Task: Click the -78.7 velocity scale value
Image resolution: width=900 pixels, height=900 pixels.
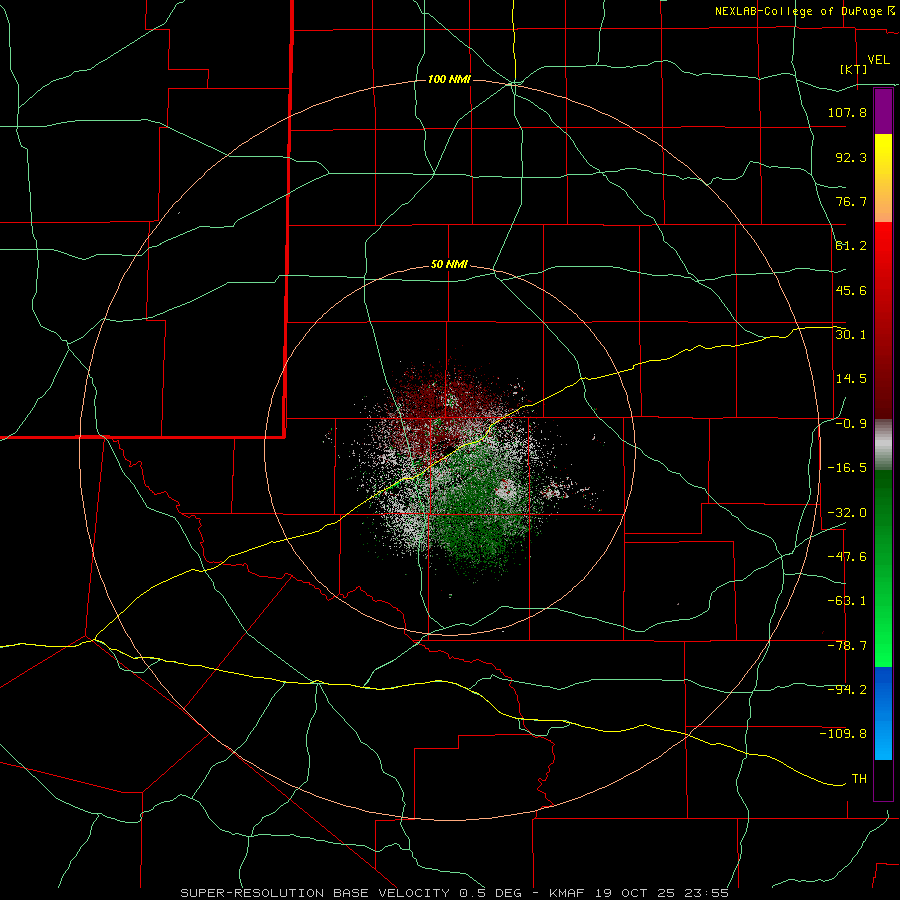Action: point(847,646)
